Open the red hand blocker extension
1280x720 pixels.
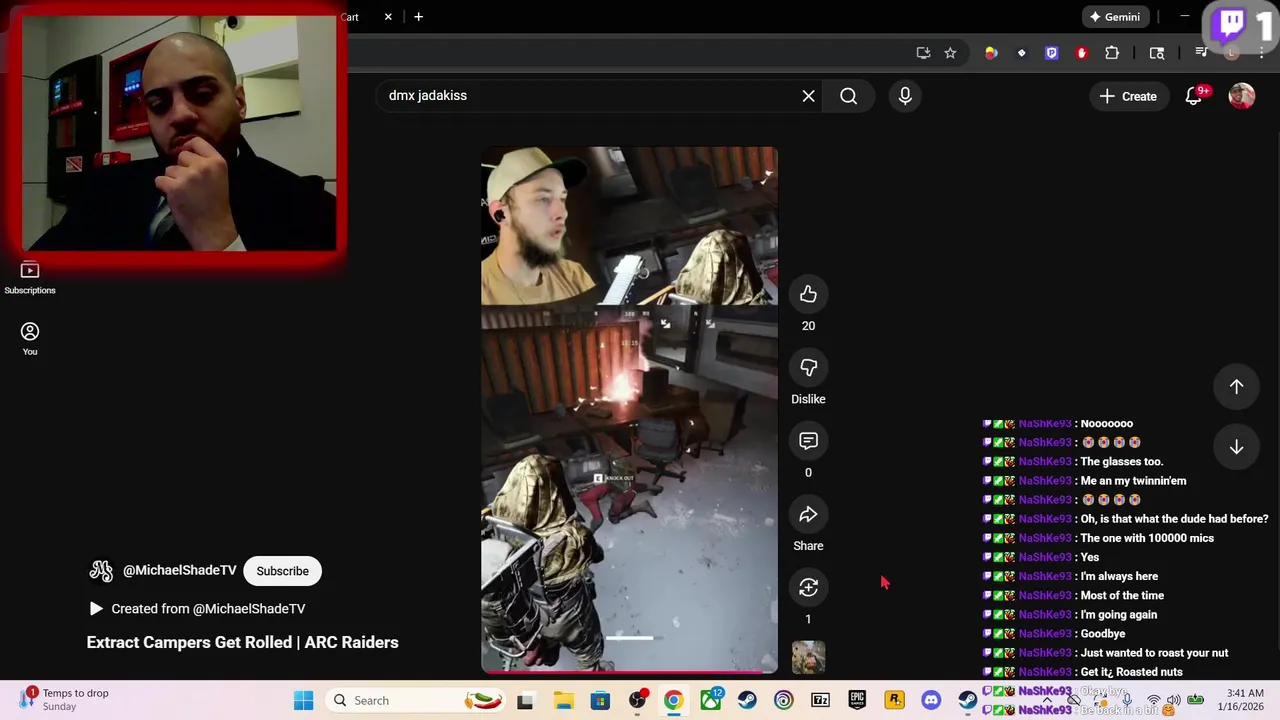coord(1081,53)
